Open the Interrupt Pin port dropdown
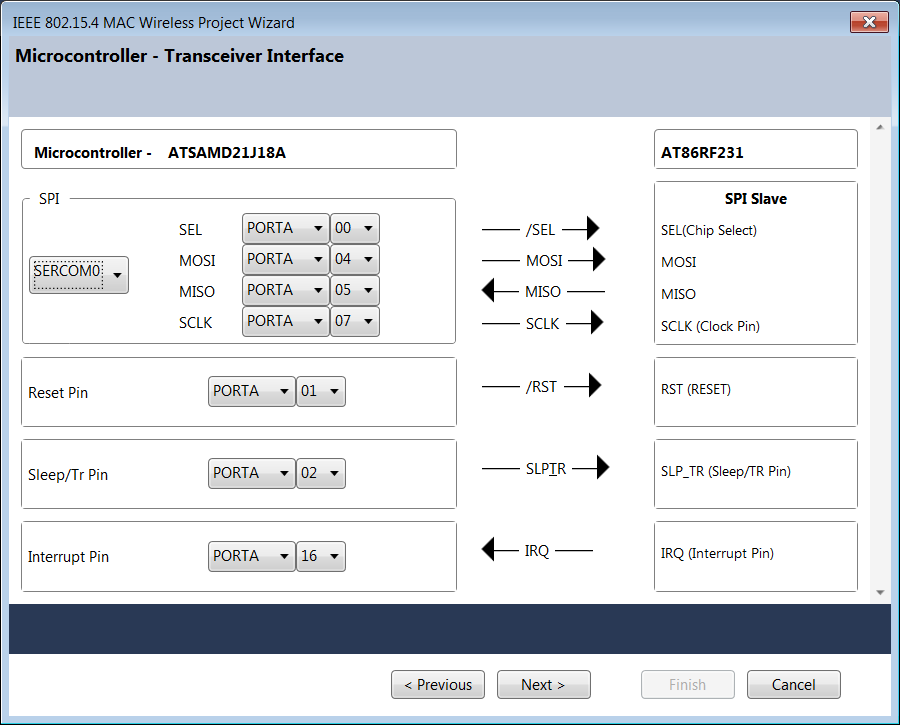The width and height of the screenshot is (900, 725). point(251,556)
